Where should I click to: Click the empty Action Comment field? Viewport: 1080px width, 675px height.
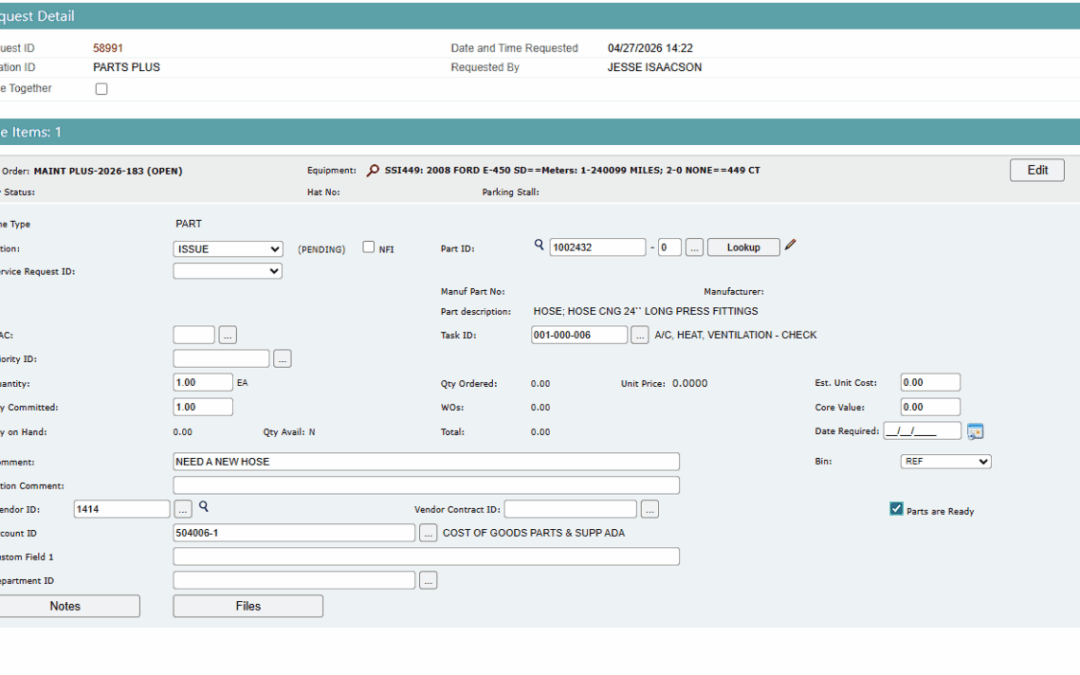pos(426,486)
